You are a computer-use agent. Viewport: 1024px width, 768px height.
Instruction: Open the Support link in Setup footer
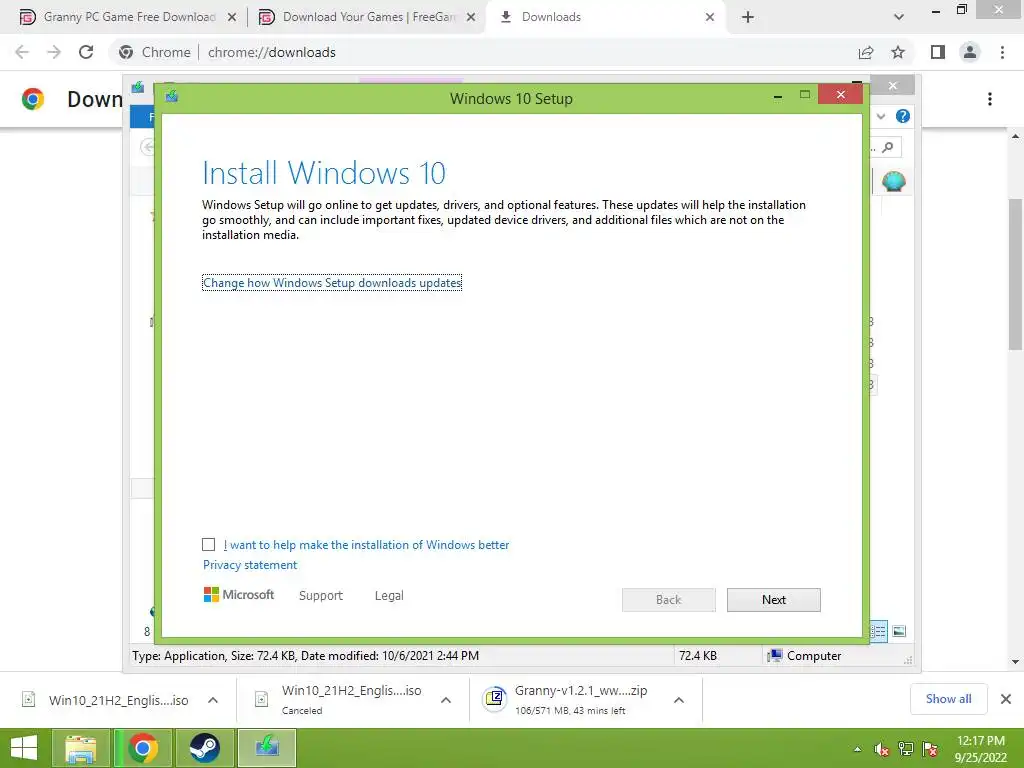(x=321, y=596)
